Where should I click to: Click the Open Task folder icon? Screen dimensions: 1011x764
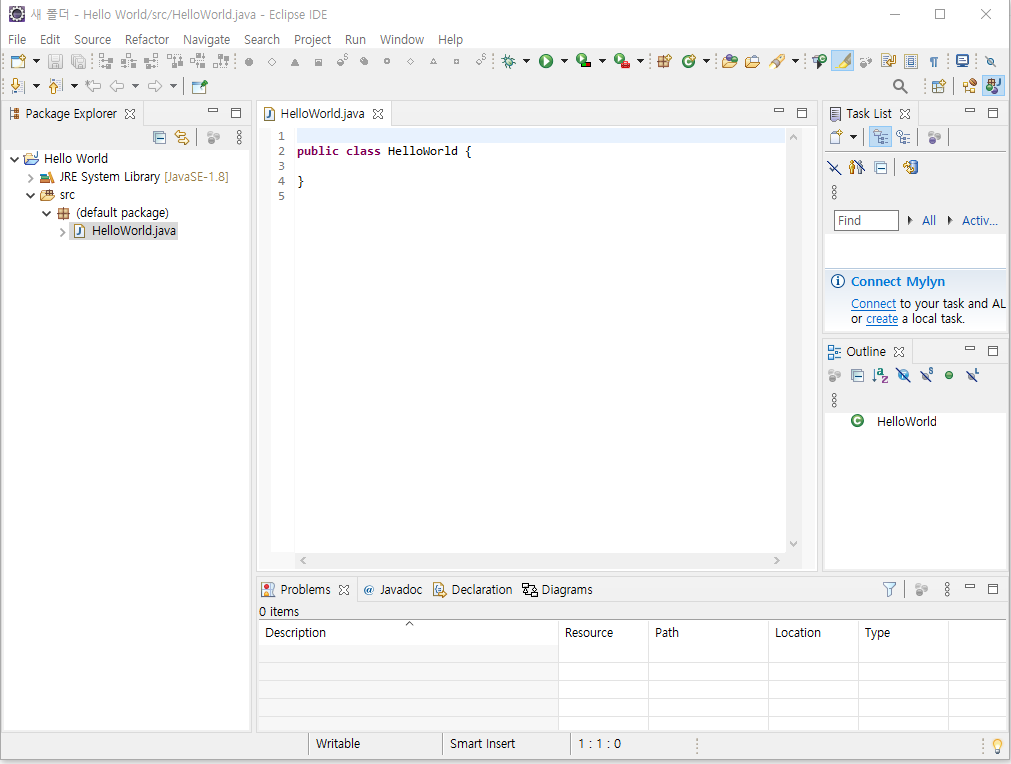coord(752,61)
